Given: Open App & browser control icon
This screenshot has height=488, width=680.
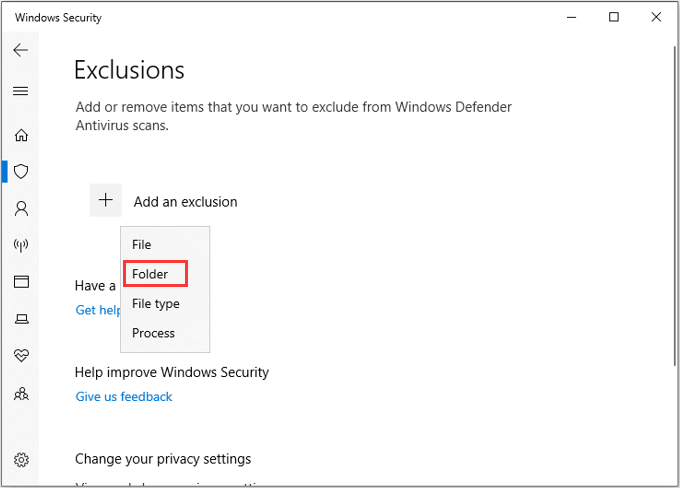Looking at the screenshot, I should 21,282.
